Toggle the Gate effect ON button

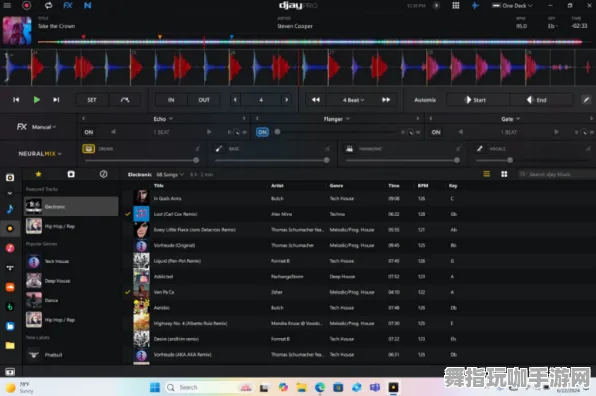click(436, 132)
